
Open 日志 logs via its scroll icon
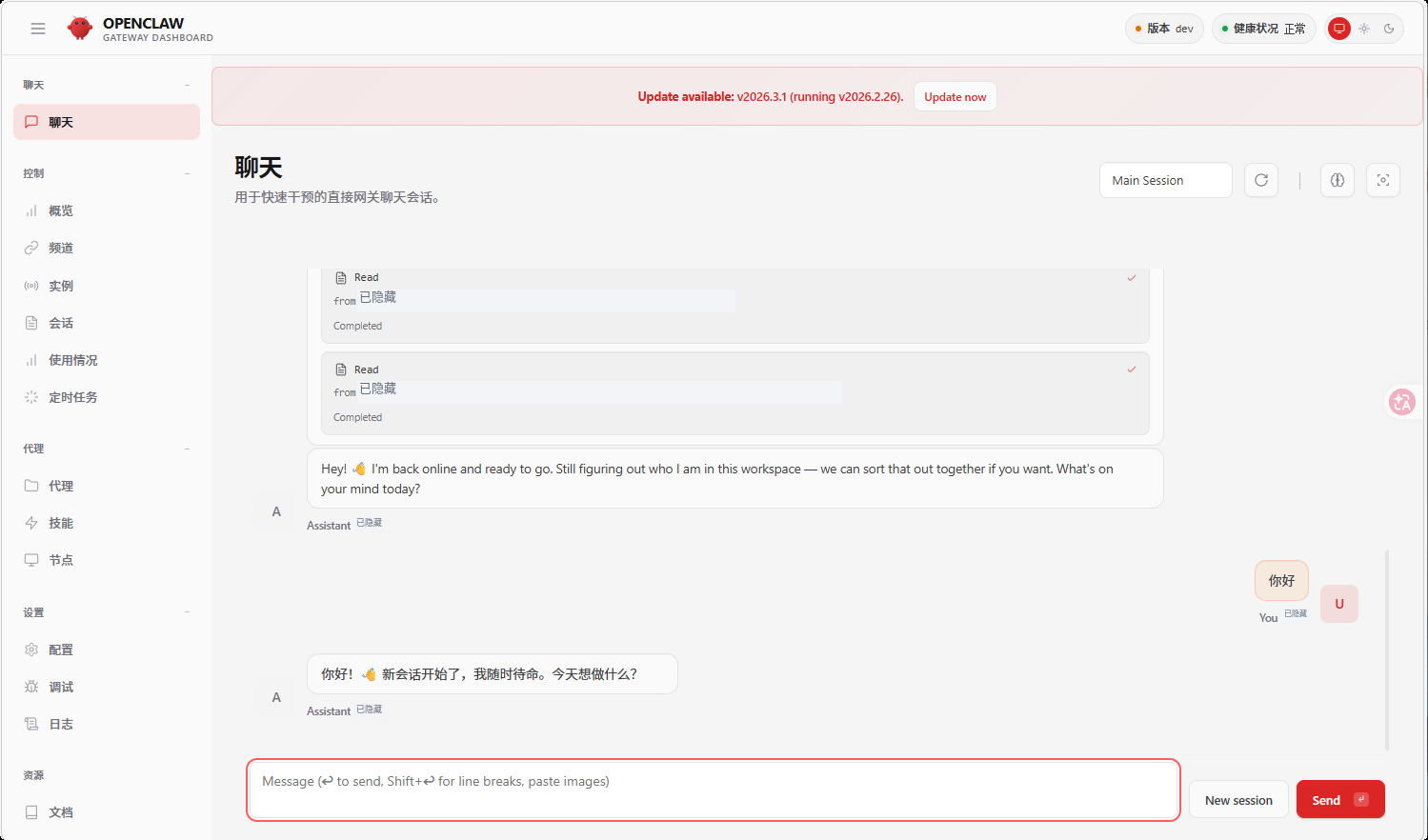click(31, 724)
